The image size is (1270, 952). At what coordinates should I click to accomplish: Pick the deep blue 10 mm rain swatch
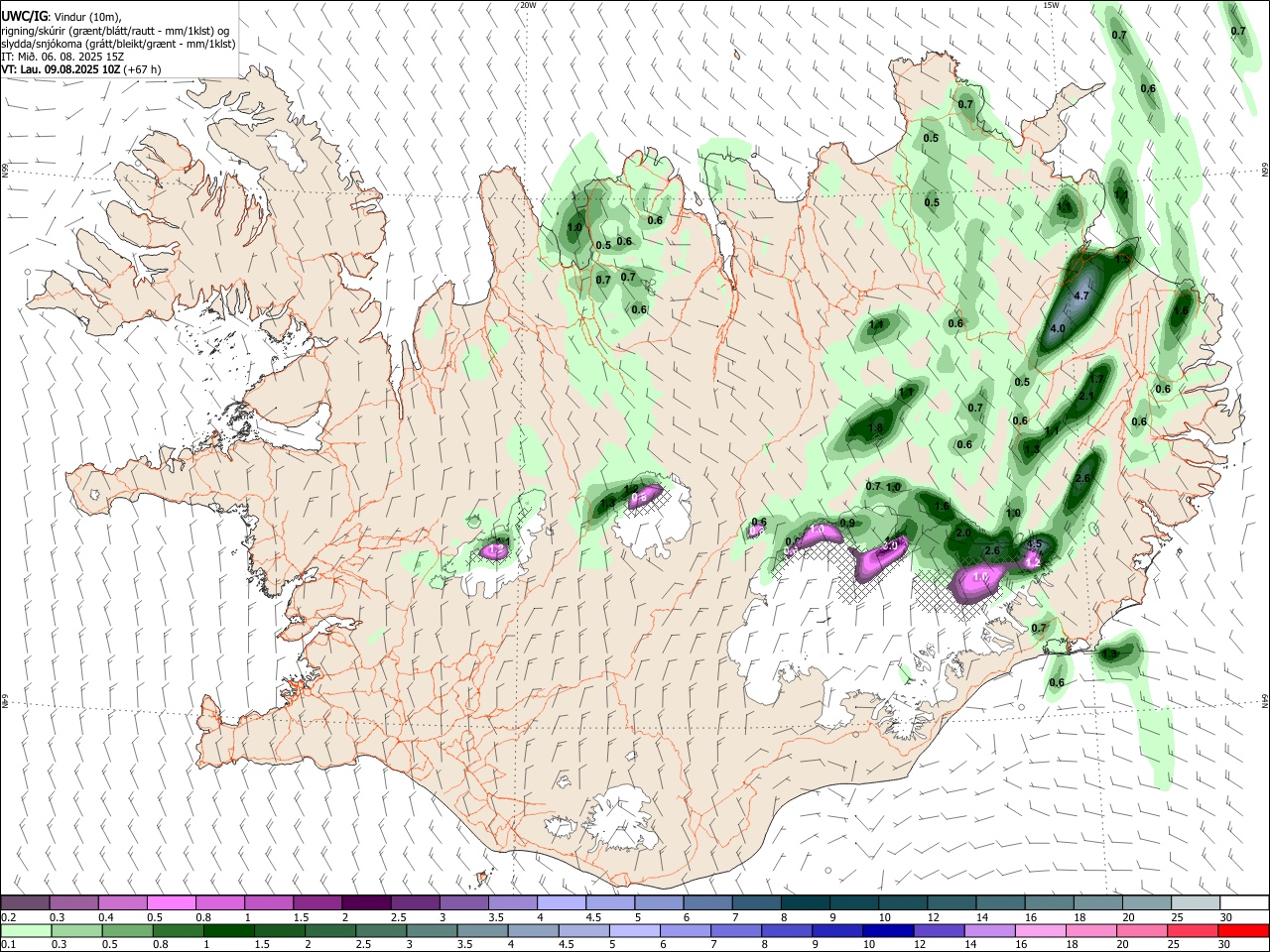(x=888, y=930)
